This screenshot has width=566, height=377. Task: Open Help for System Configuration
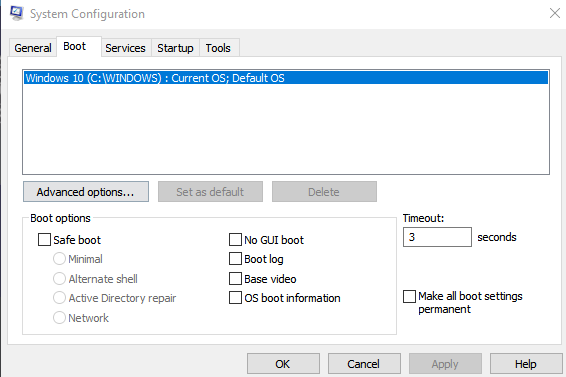pos(526,364)
